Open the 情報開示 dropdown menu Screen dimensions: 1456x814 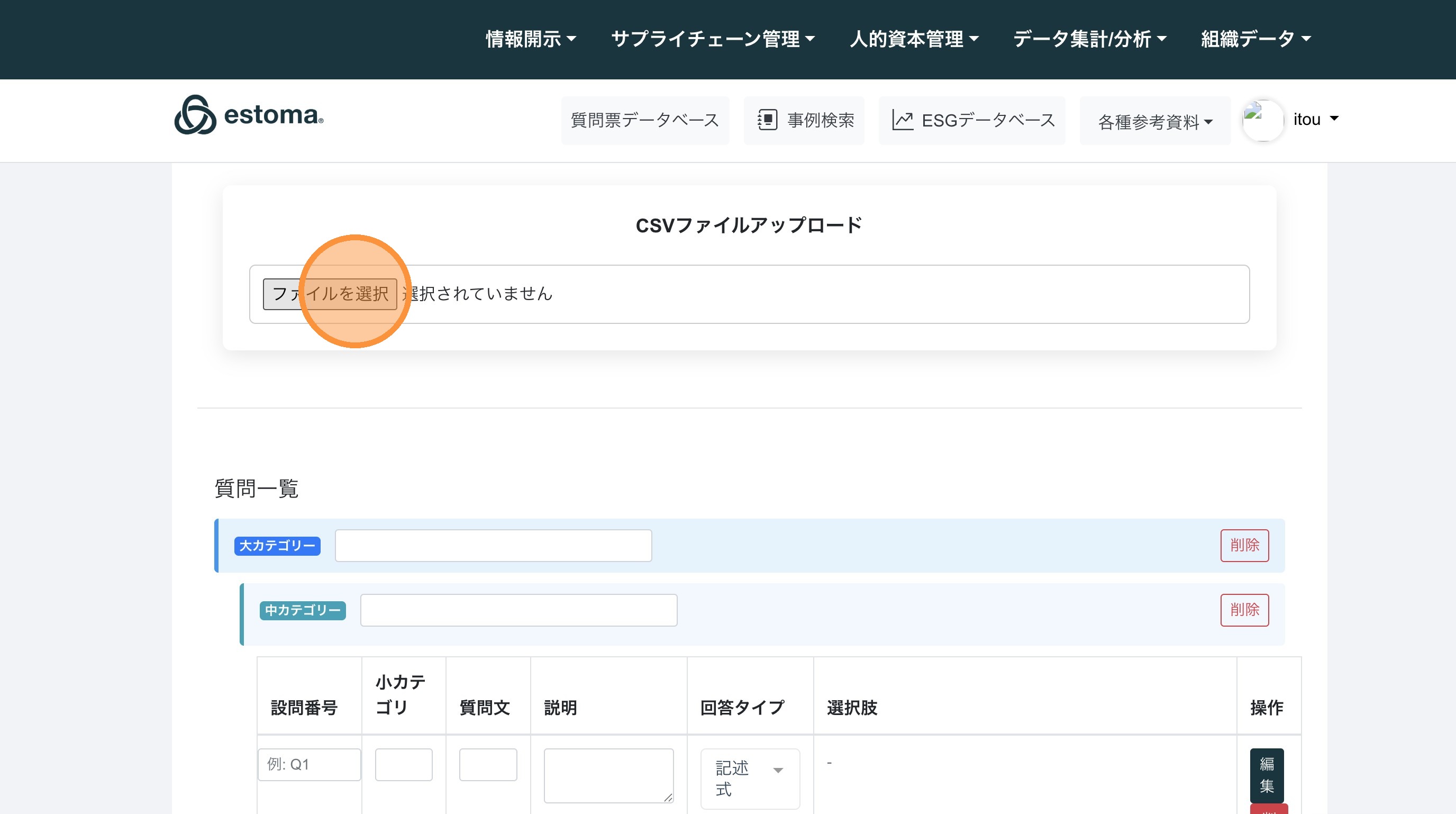pos(530,39)
